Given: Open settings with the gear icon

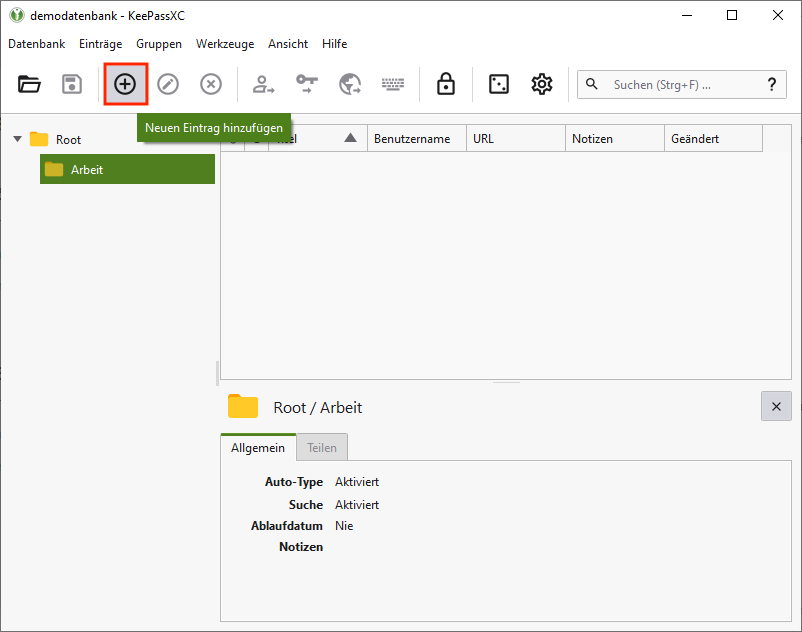Looking at the screenshot, I should coord(542,85).
